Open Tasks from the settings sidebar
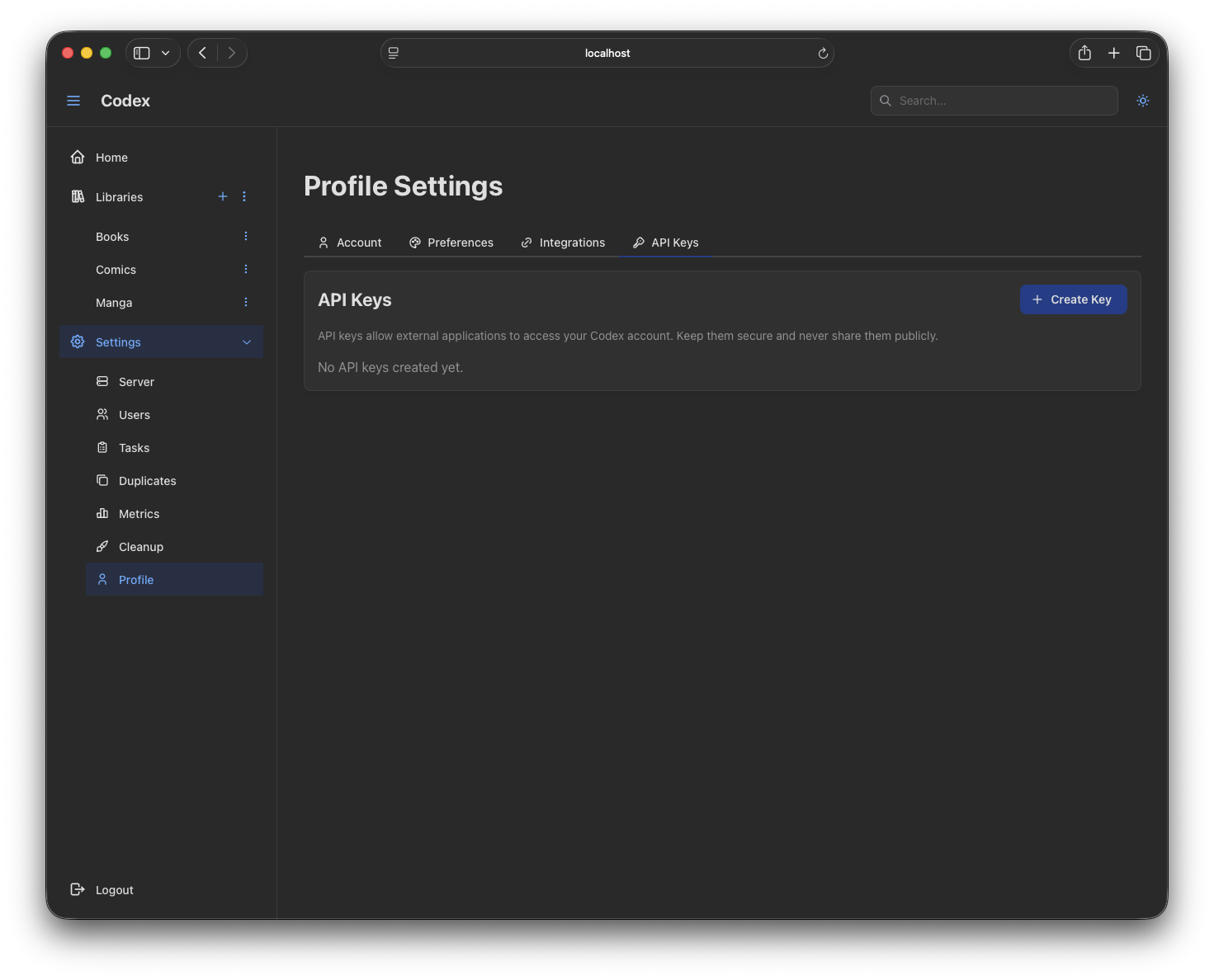The image size is (1214, 980). [102, 447]
